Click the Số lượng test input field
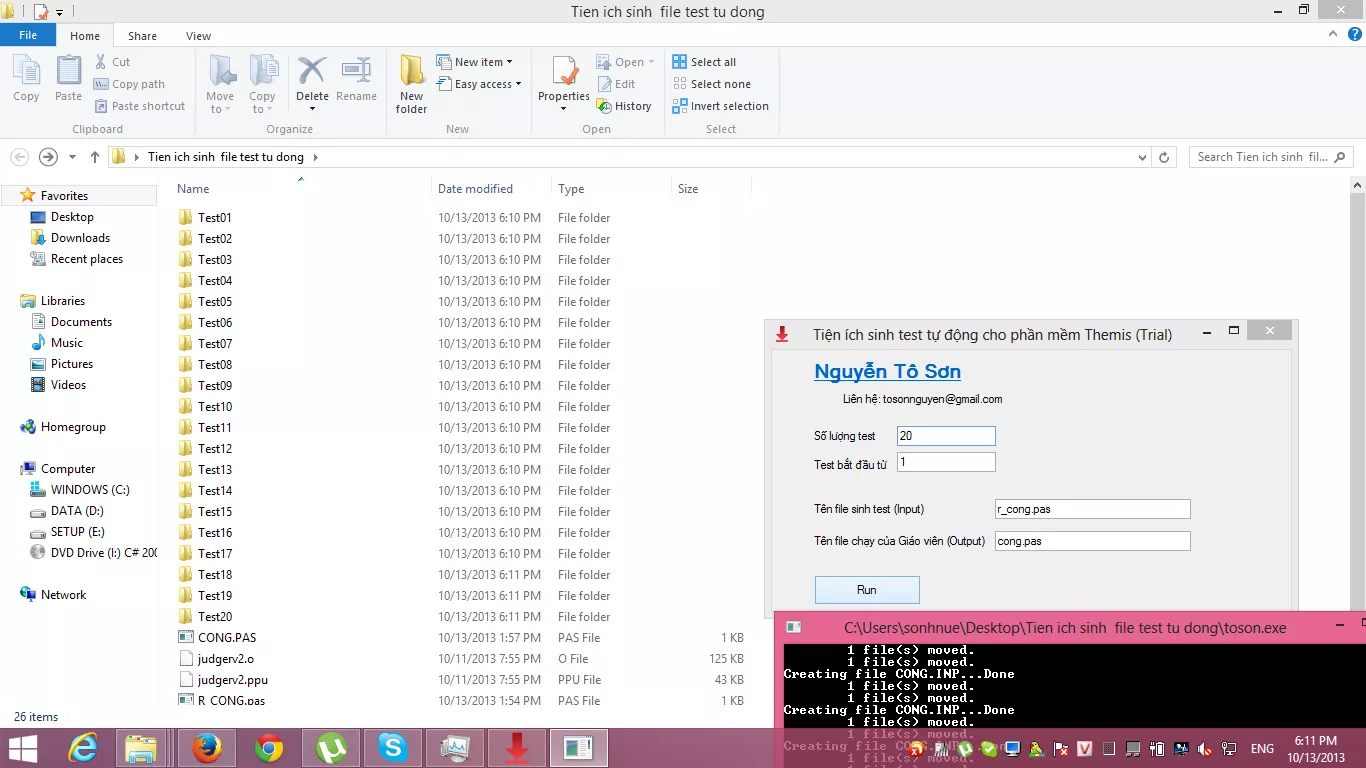Viewport: 1366px width, 768px height. pos(946,436)
